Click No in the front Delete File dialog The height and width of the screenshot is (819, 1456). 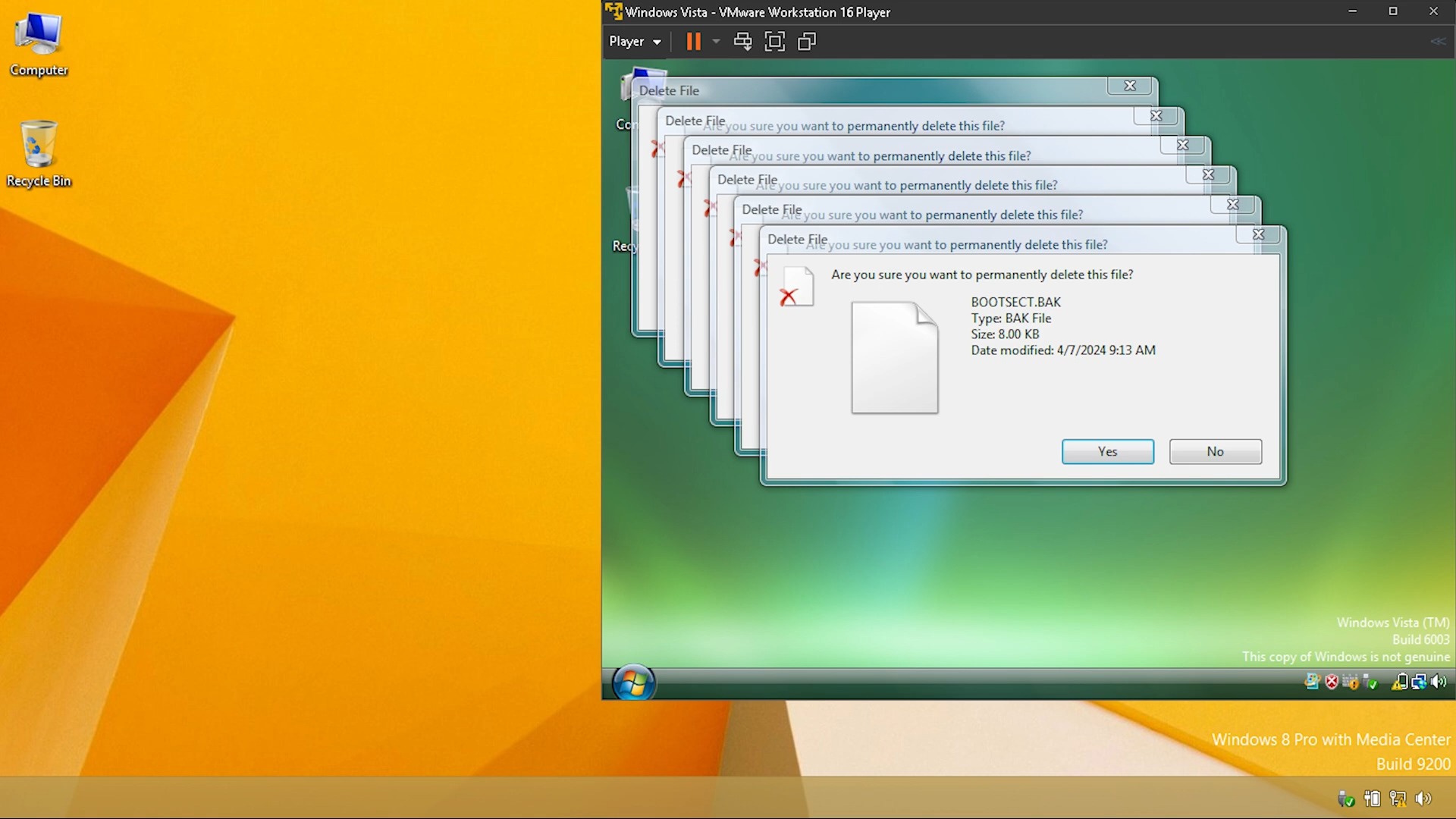click(x=1215, y=451)
